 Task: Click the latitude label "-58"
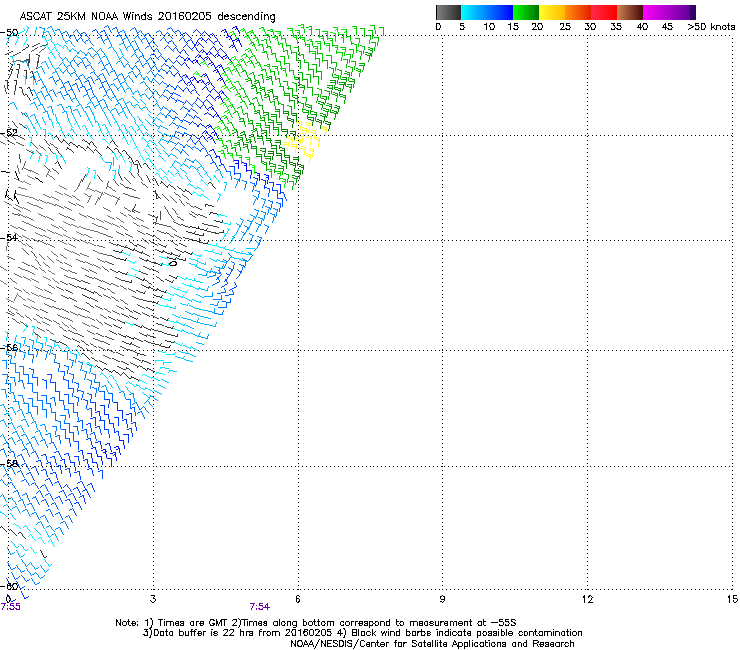(9, 463)
